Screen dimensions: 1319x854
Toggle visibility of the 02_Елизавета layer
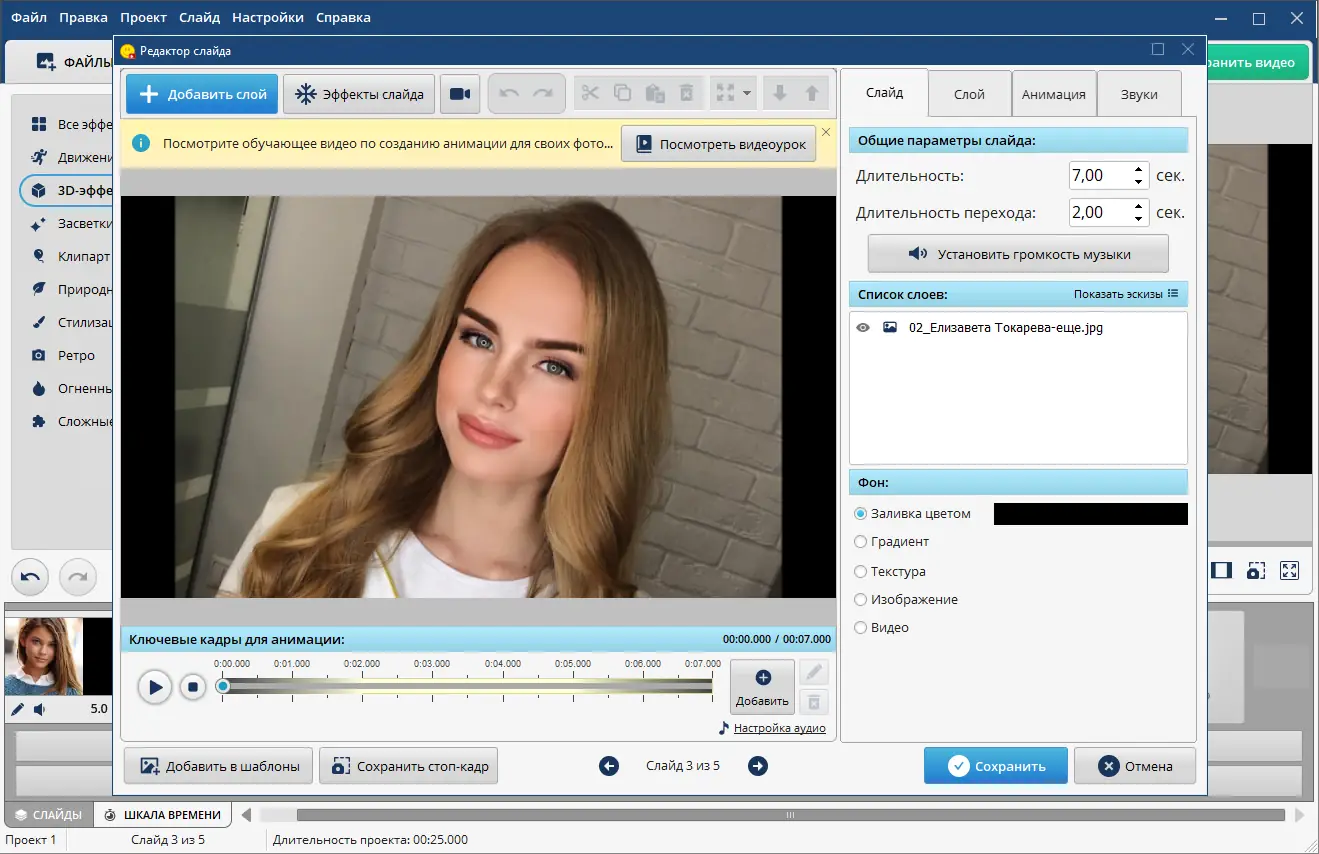coord(863,327)
